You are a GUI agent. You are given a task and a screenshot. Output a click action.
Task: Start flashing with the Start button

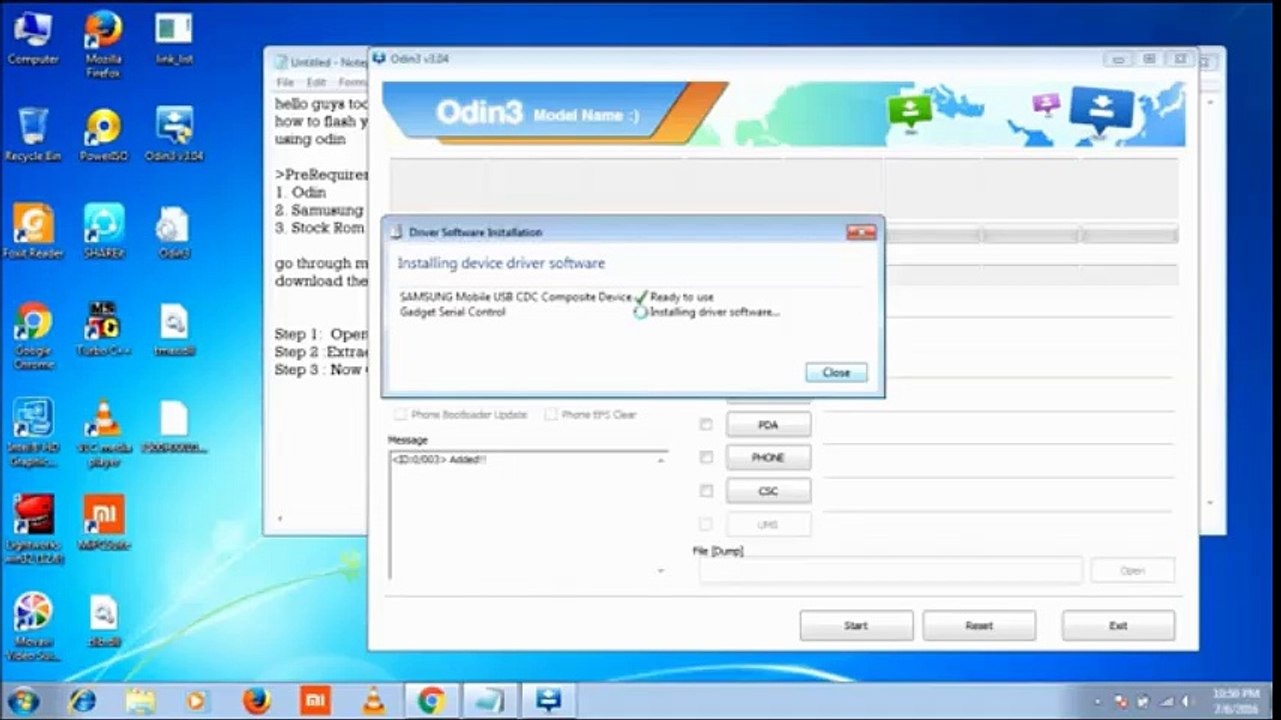(856, 626)
